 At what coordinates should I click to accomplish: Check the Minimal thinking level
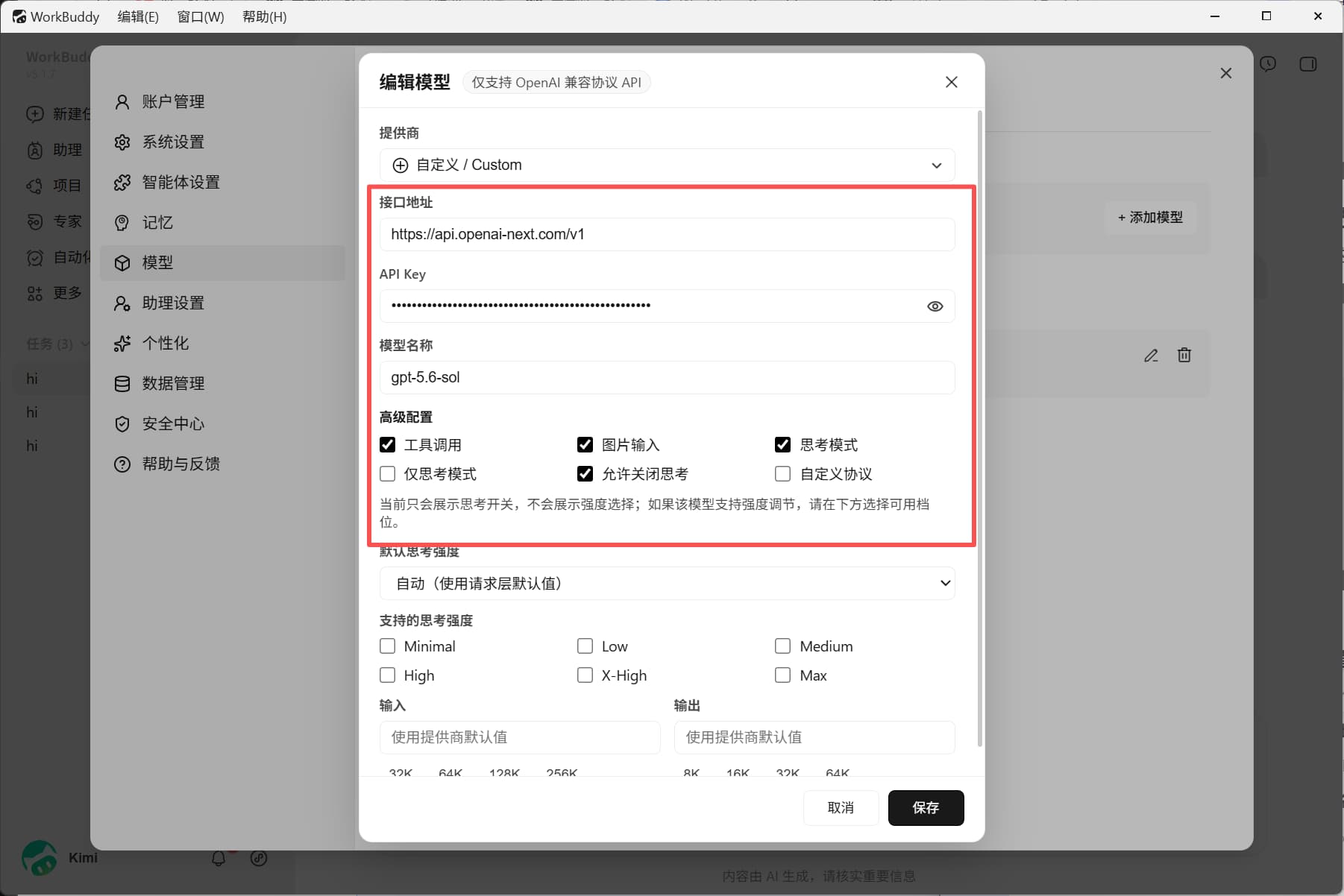coord(387,646)
